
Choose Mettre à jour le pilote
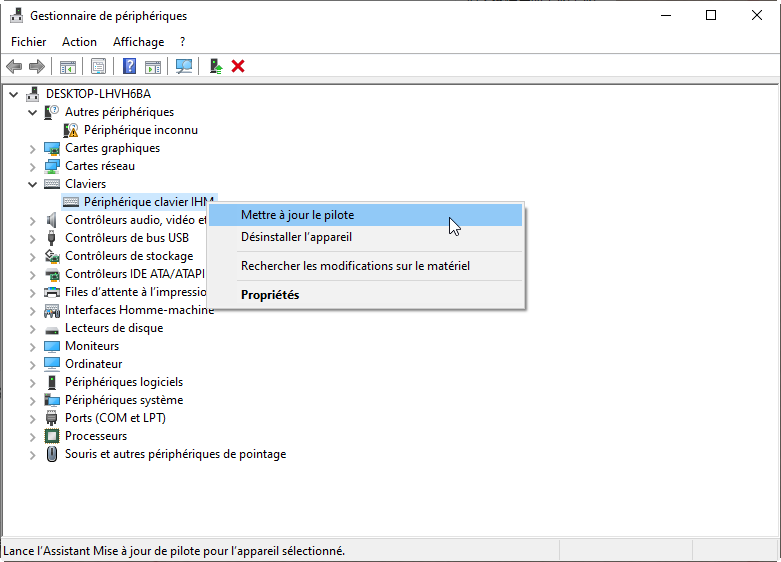(365, 215)
